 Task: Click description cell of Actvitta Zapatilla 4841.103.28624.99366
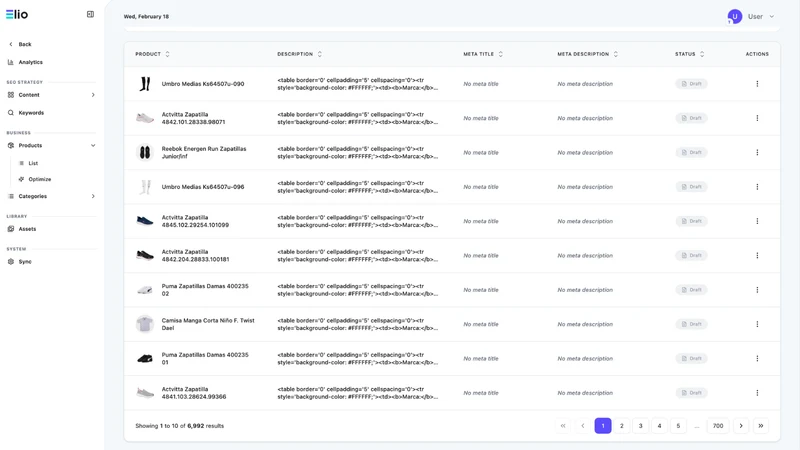point(358,393)
